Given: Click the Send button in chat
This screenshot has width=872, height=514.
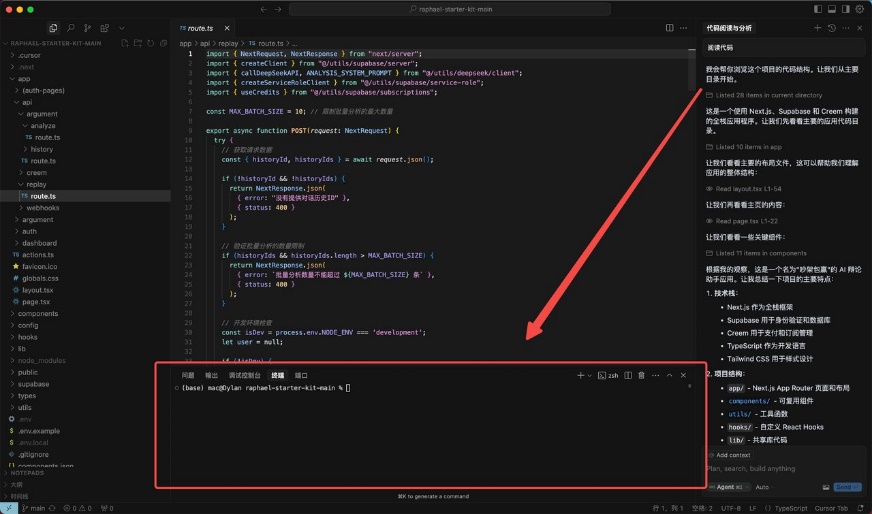Looking at the screenshot, I should tap(847, 487).
